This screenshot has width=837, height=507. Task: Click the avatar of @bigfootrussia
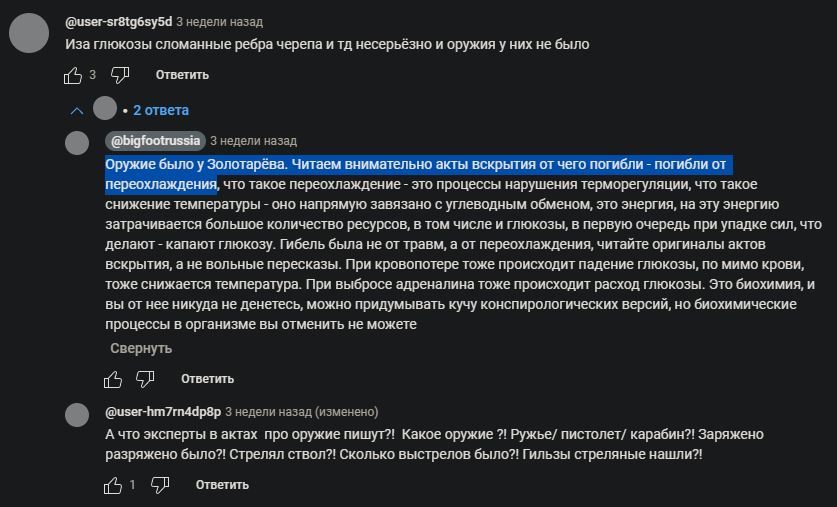tap(77, 143)
